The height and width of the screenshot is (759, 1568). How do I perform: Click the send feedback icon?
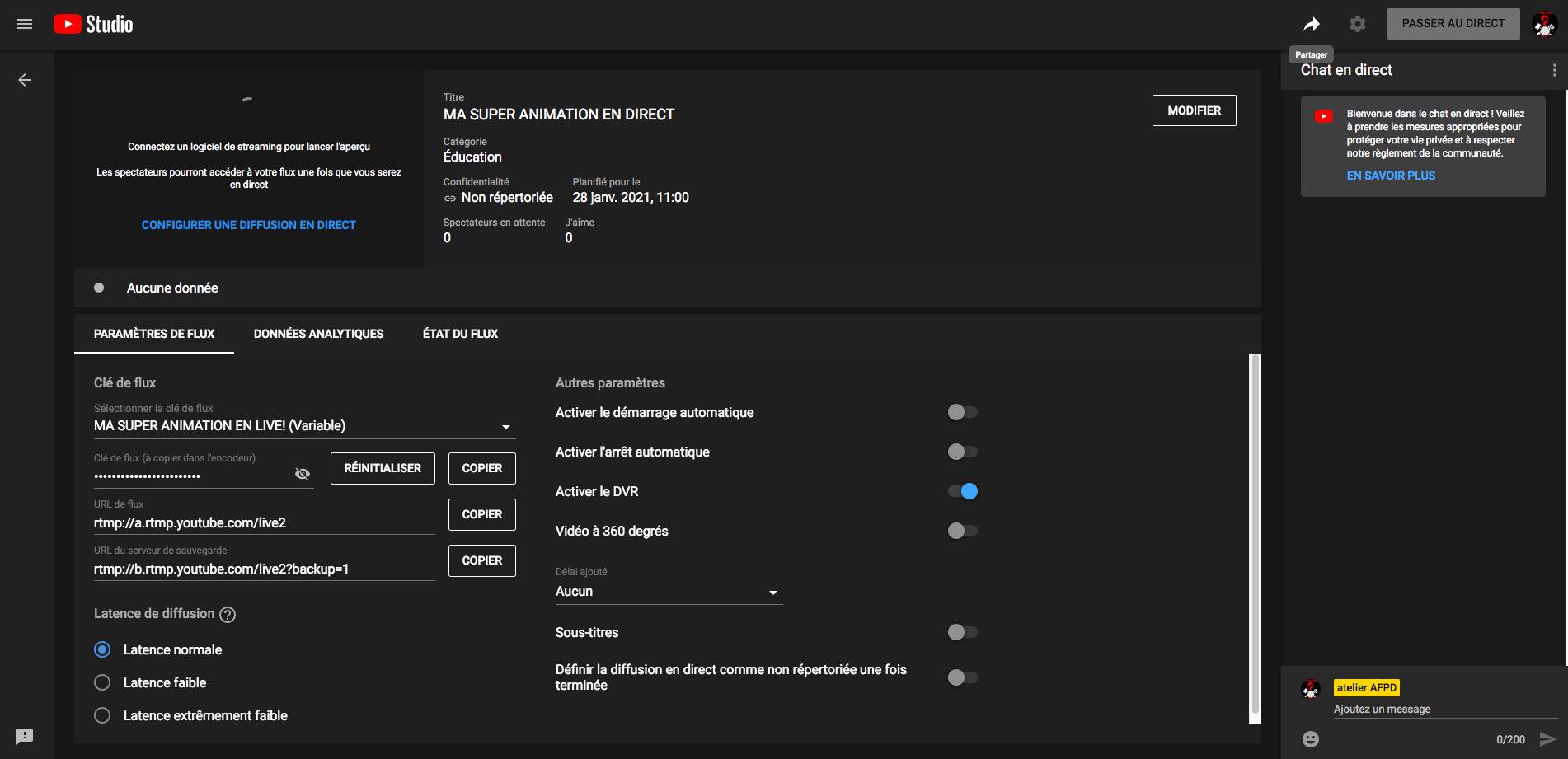point(25,736)
